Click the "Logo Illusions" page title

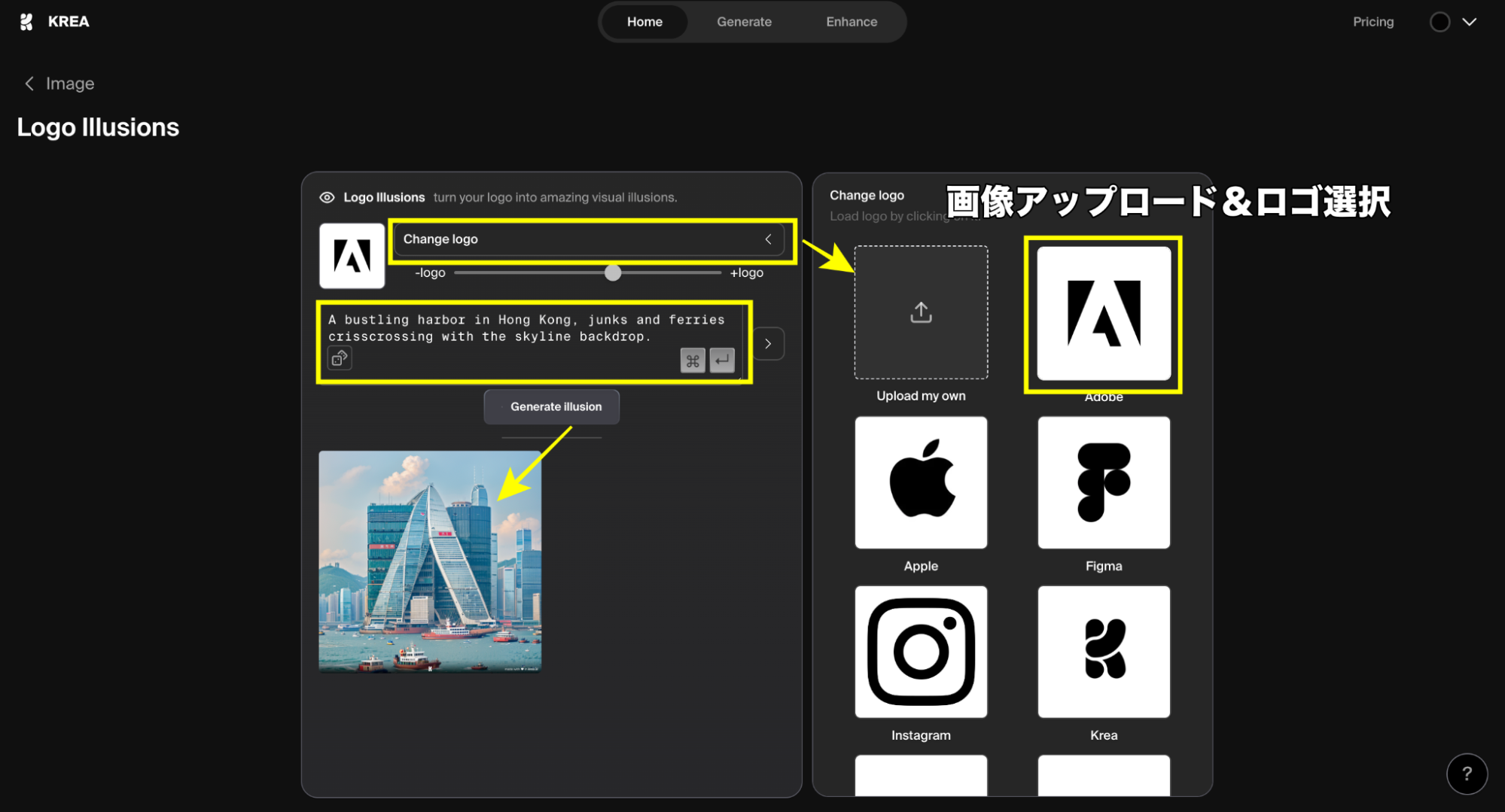pyautogui.click(x=98, y=127)
